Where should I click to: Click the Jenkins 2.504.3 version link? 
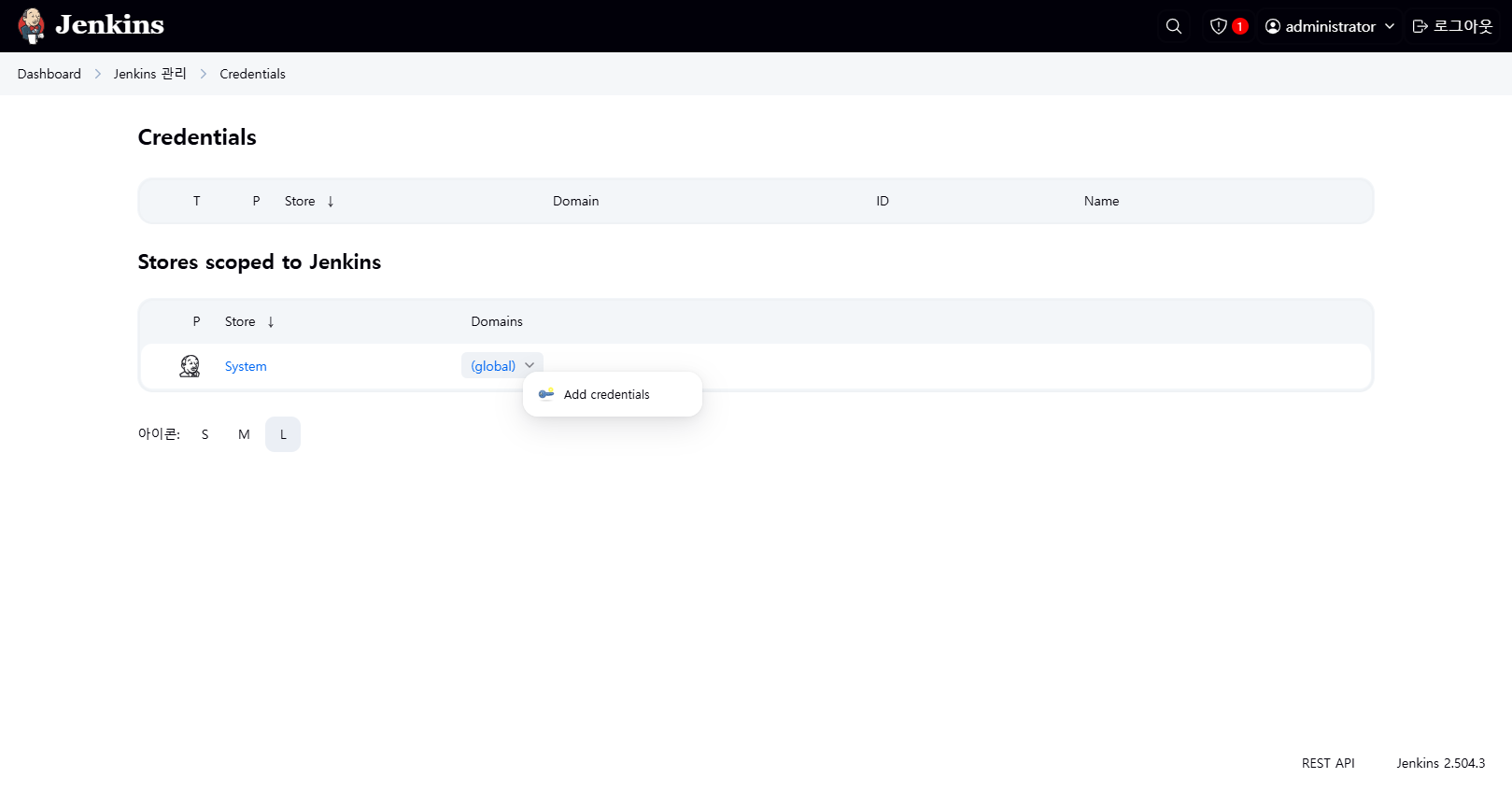pyautogui.click(x=1441, y=763)
